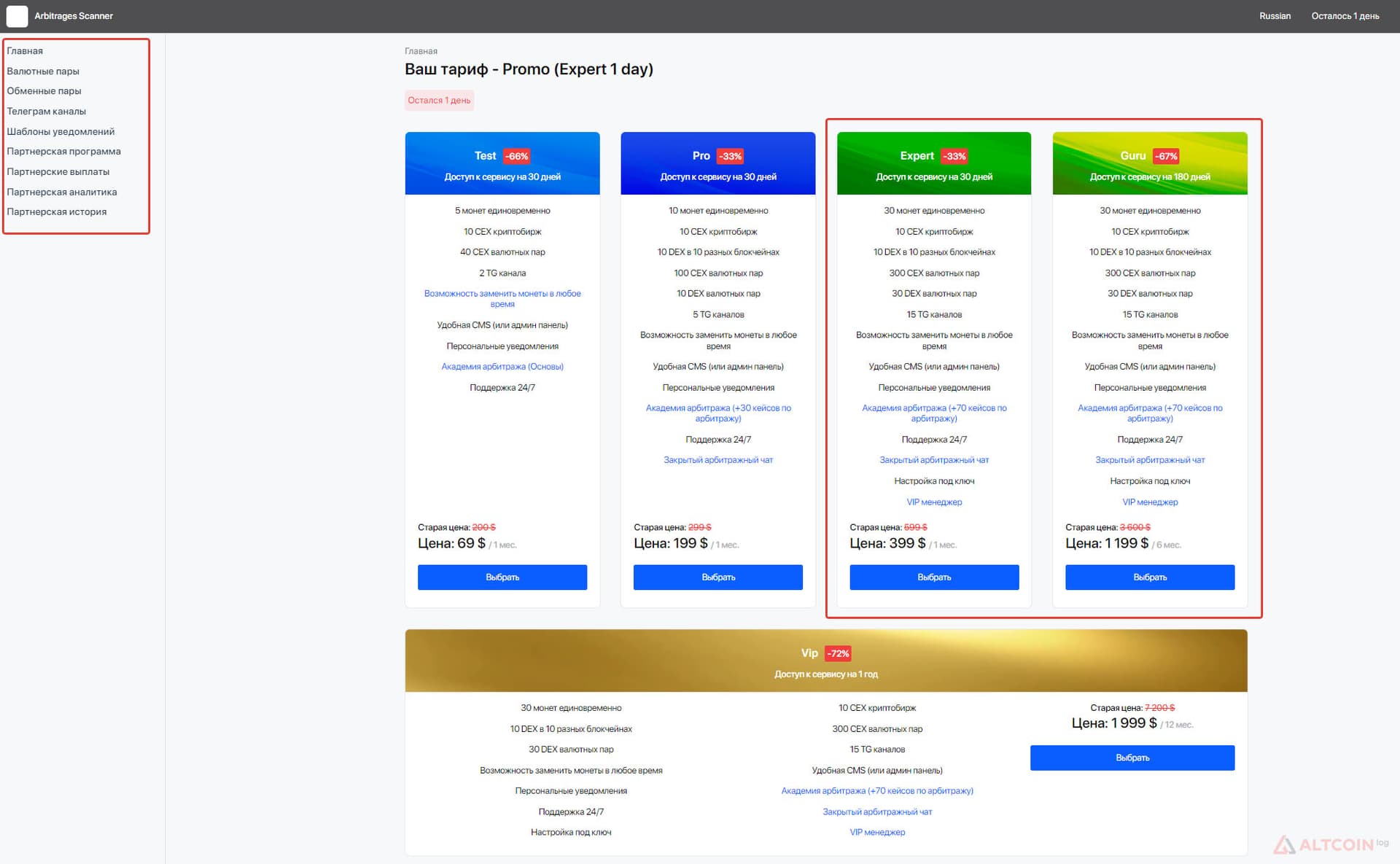Open 'Партнерская программа' page

tap(63, 152)
